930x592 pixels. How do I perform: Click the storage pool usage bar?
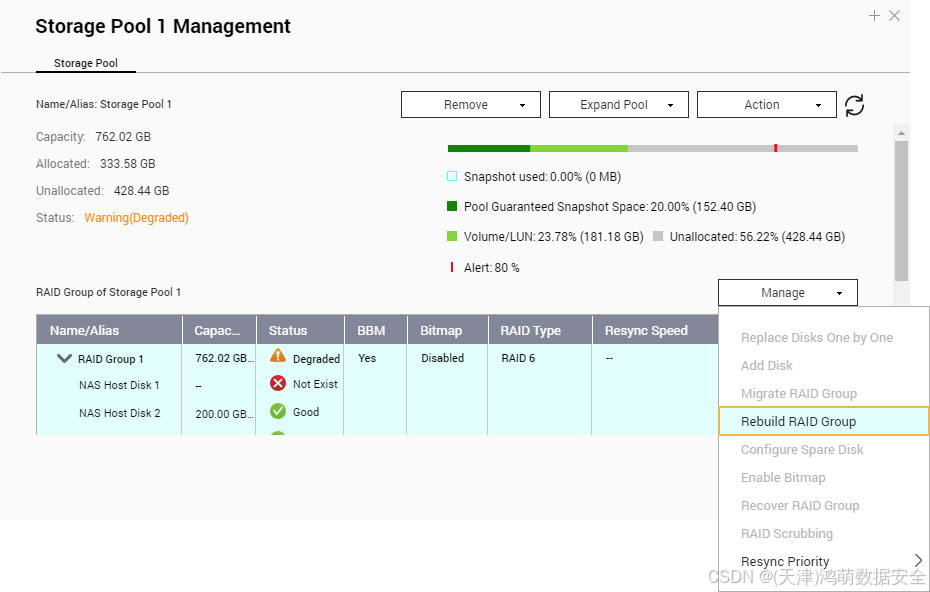click(x=652, y=148)
